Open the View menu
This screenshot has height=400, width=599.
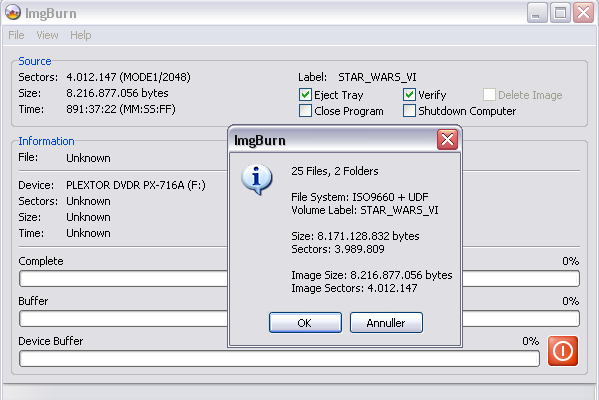click(x=47, y=35)
